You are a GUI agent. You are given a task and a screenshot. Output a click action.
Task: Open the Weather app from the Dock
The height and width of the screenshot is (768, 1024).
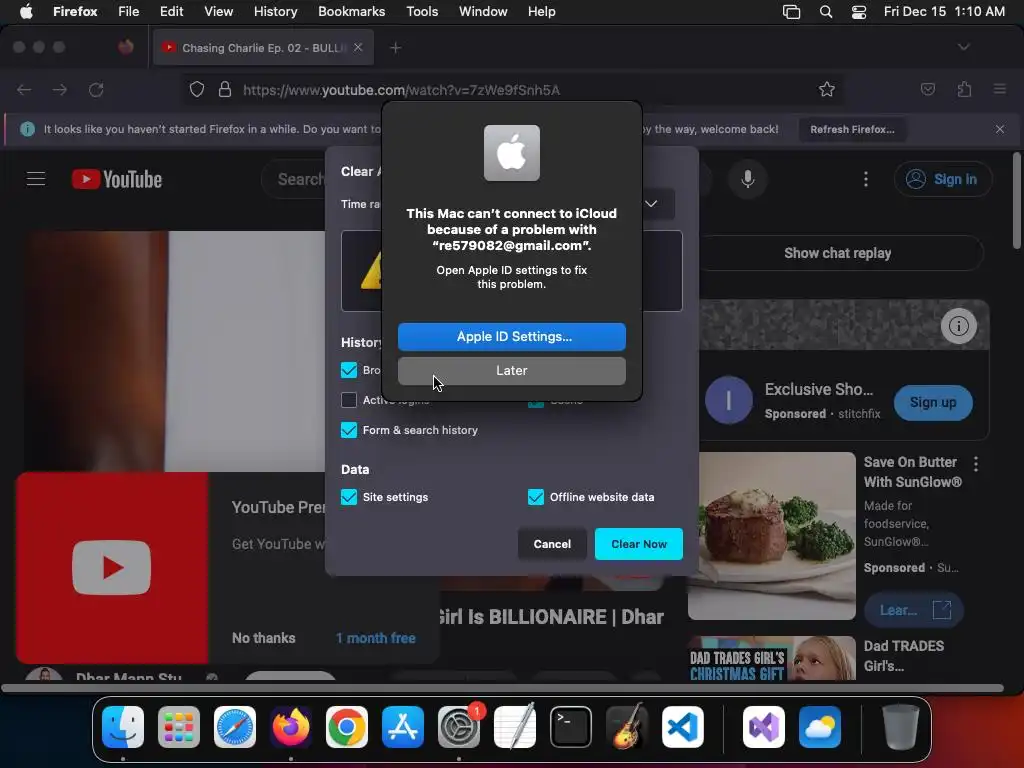pyautogui.click(x=820, y=727)
